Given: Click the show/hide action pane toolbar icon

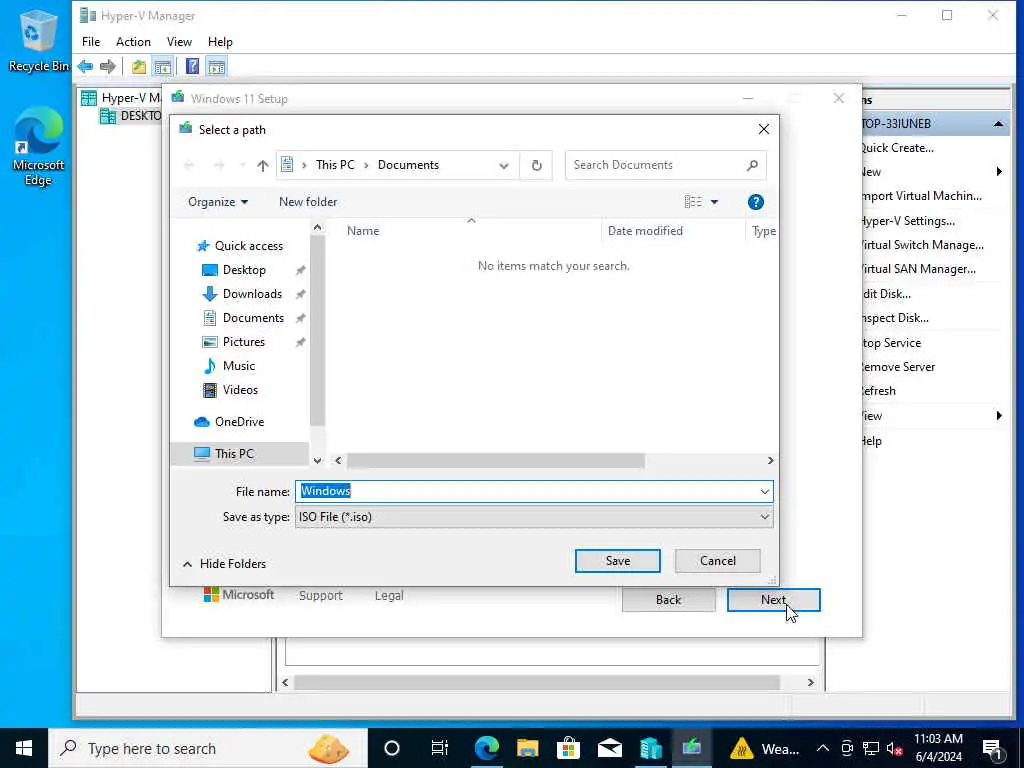Looking at the screenshot, I should 216,66.
